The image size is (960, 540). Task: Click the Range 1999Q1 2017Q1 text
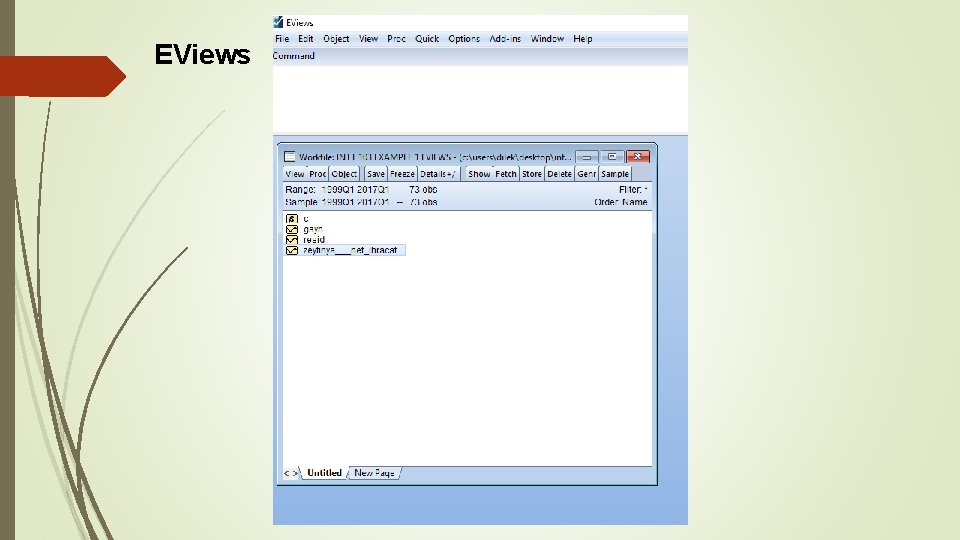(x=337, y=190)
